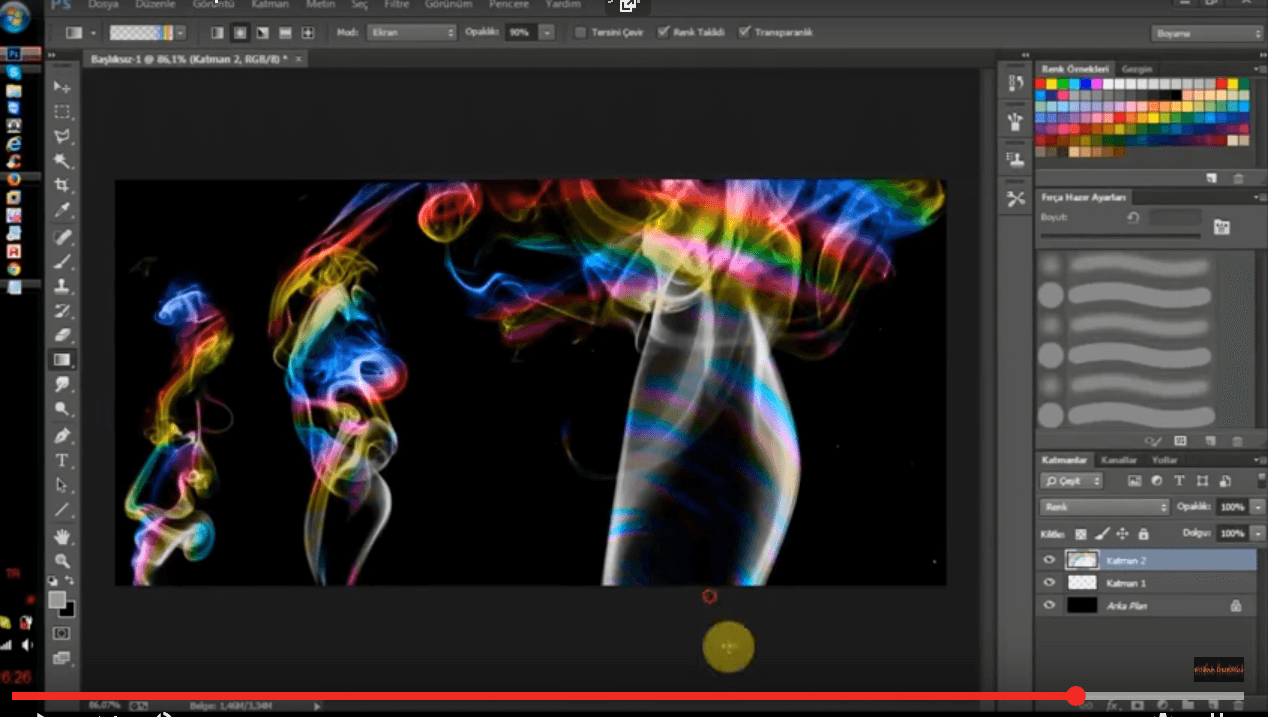Hide the Katman 1 layer
This screenshot has height=717, width=1268.
pyautogui.click(x=1049, y=582)
